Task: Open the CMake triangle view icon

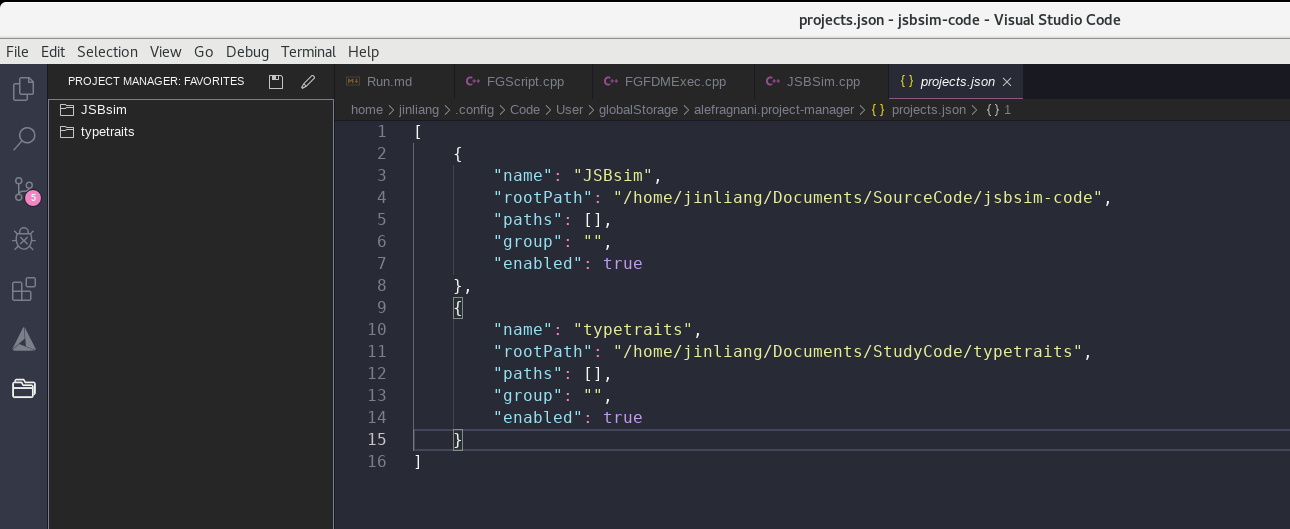Action: tap(24, 339)
